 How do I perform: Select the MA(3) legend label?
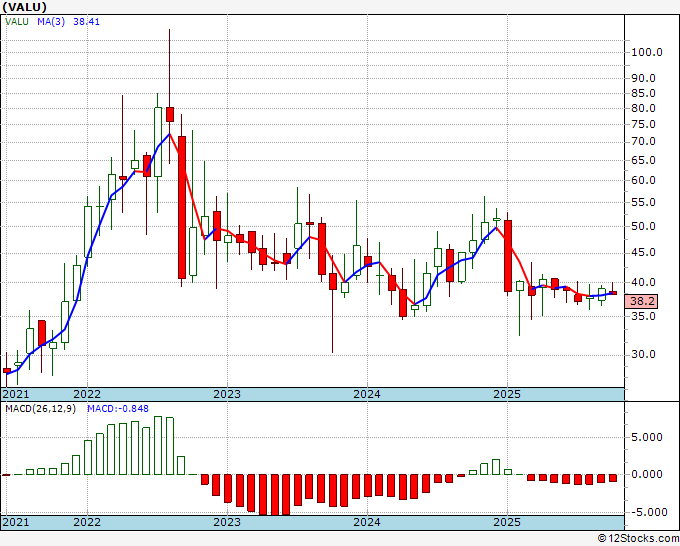coord(51,21)
